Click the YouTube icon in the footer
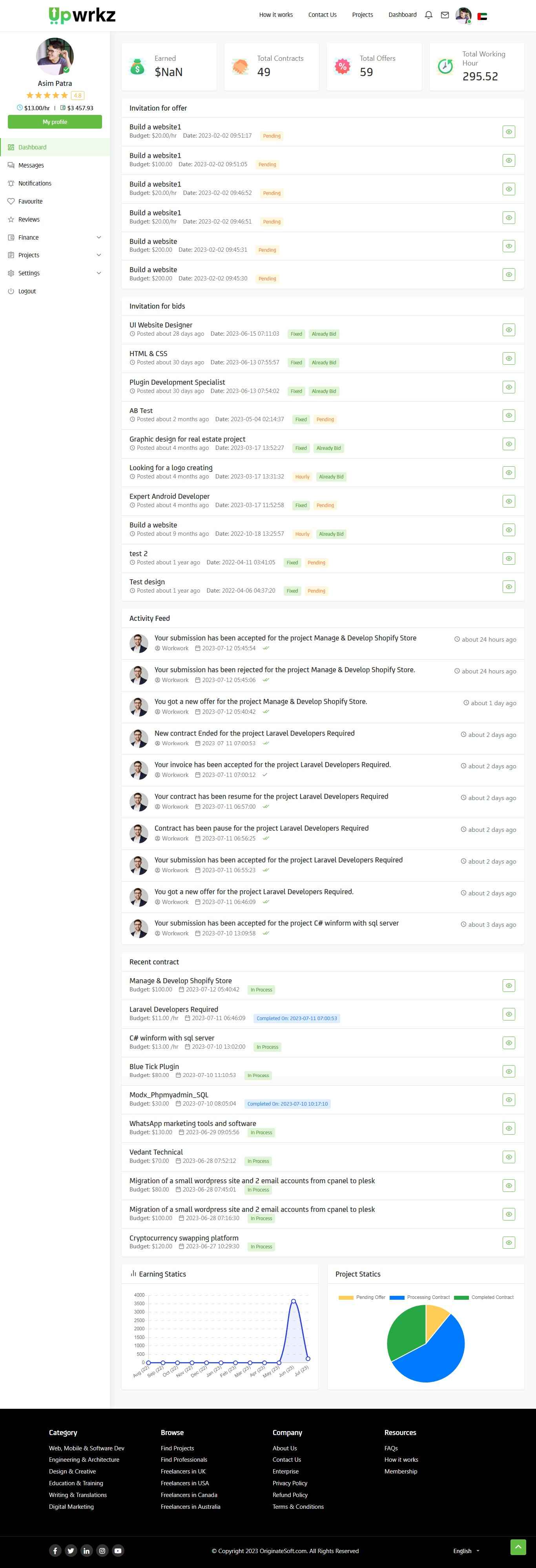 118,1550
